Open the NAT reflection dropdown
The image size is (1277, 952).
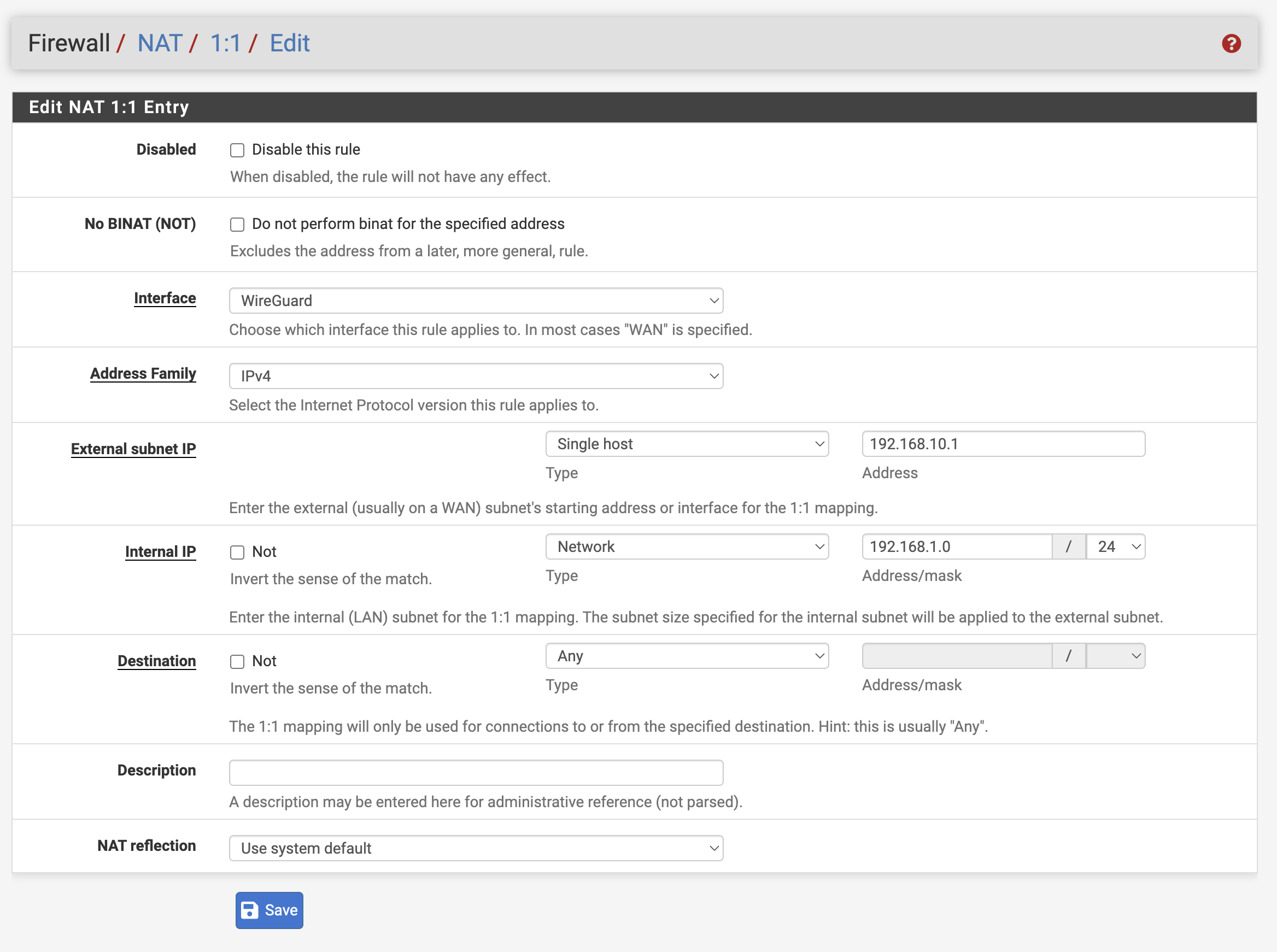click(476, 848)
